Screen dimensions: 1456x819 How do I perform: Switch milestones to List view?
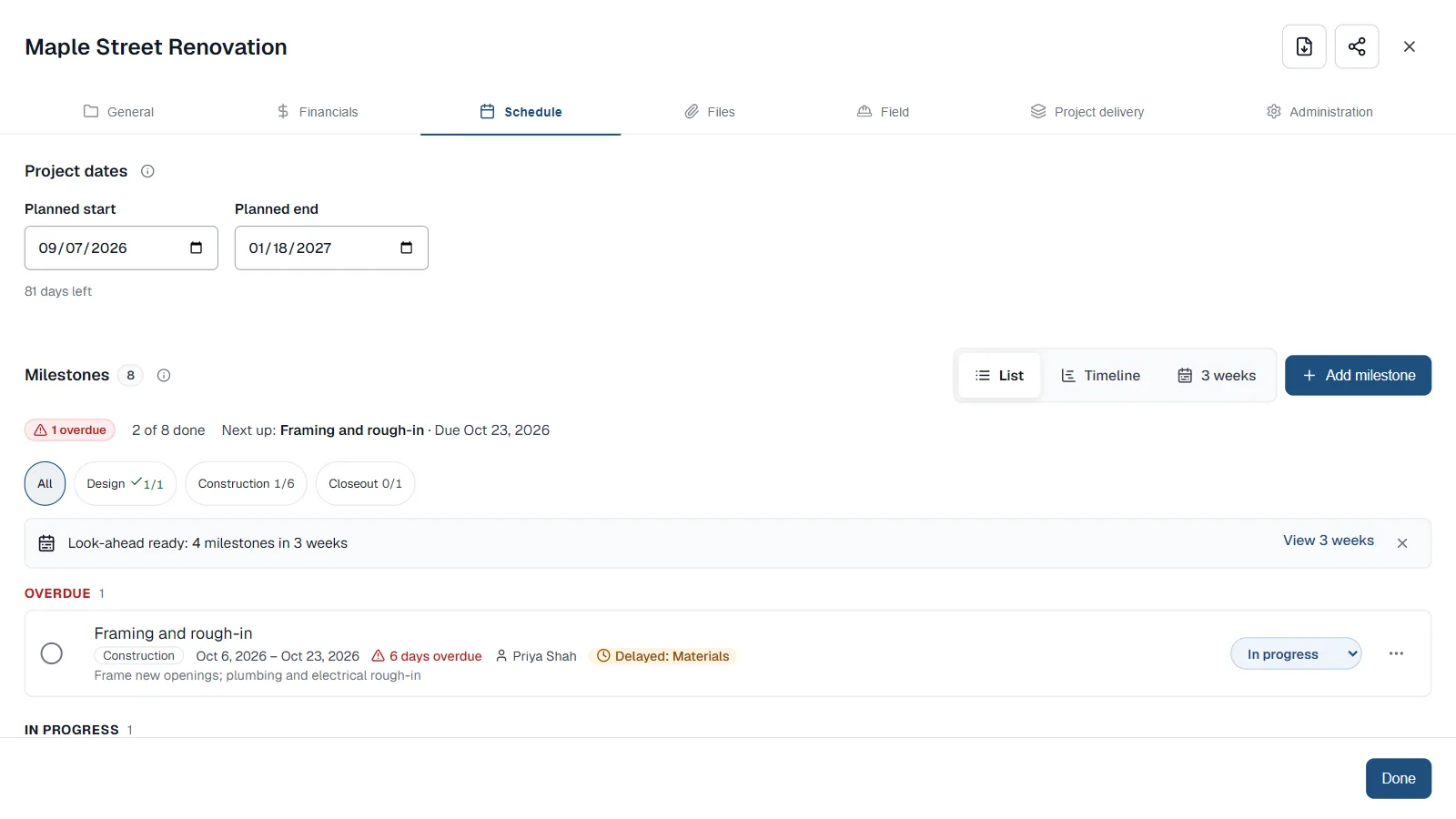click(999, 376)
